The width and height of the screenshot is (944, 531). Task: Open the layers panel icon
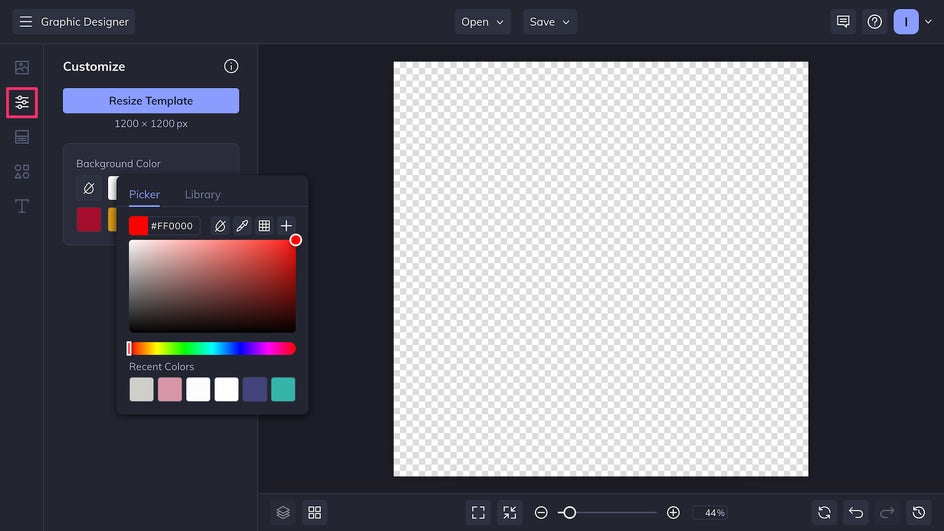(283, 512)
